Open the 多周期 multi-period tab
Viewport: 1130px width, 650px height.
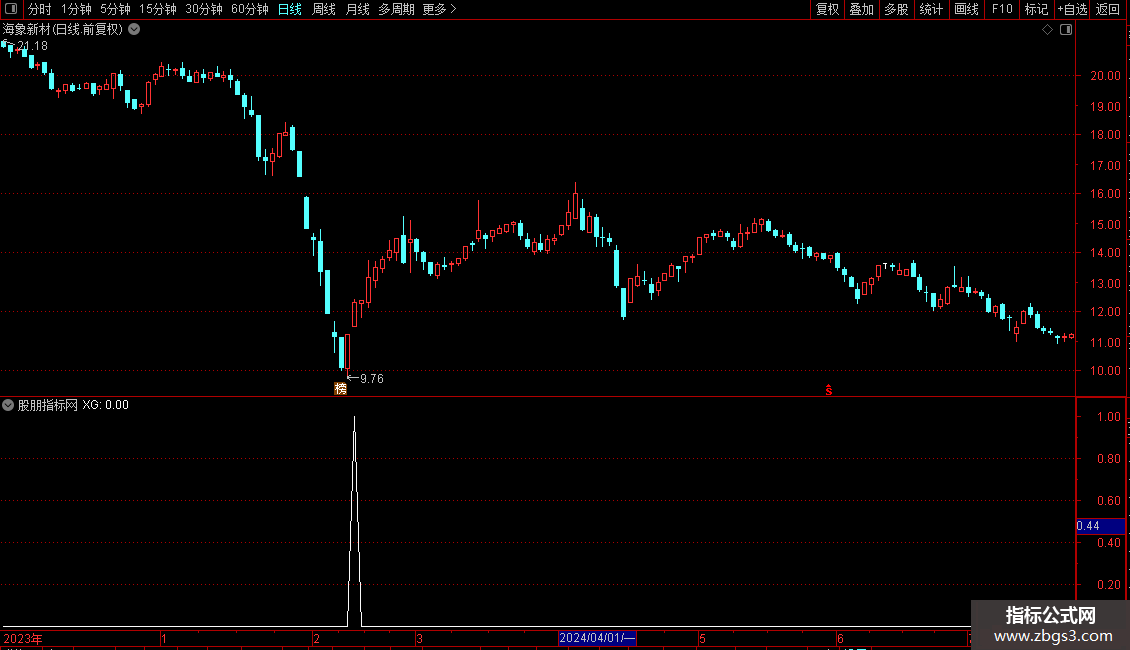(396, 9)
